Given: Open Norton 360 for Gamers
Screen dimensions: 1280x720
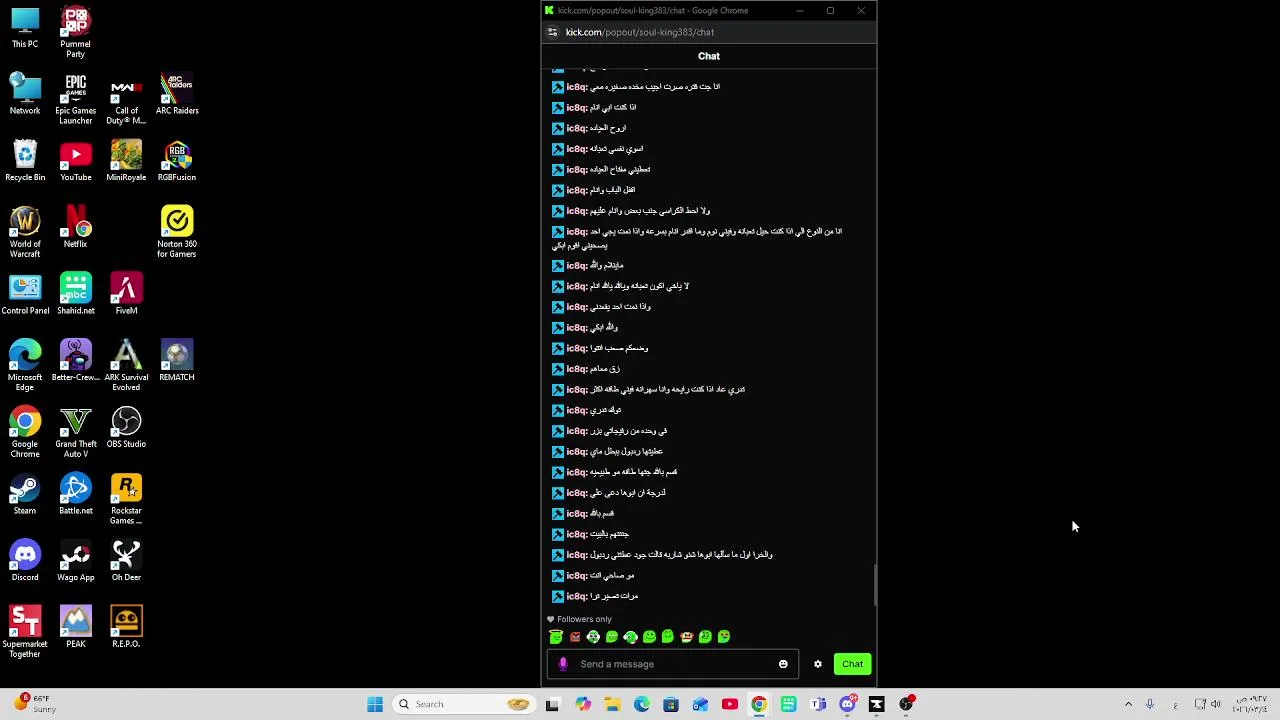Looking at the screenshot, I should (177, 232).
